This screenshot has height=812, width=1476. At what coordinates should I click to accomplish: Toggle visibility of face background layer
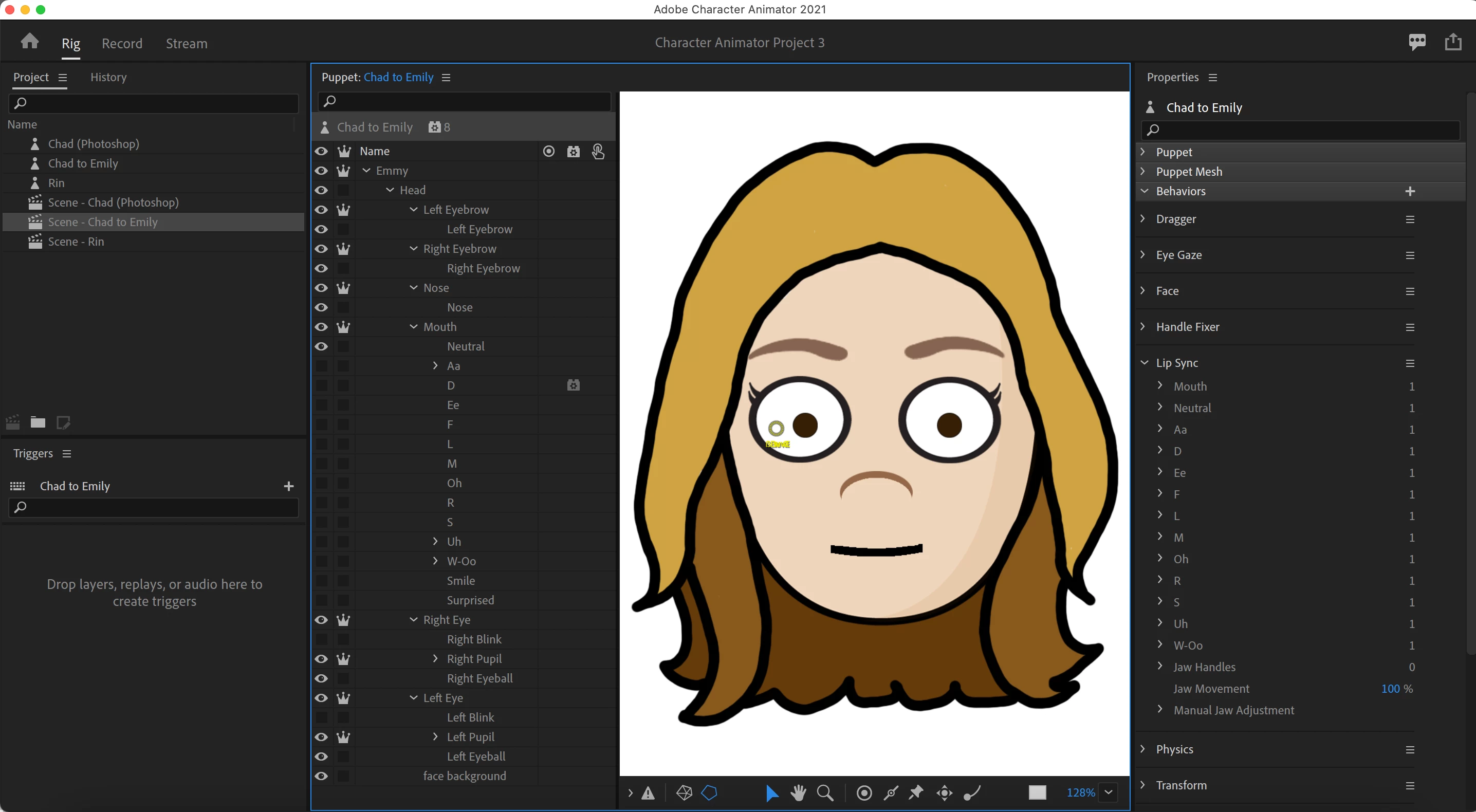click(x=321, y=776)
